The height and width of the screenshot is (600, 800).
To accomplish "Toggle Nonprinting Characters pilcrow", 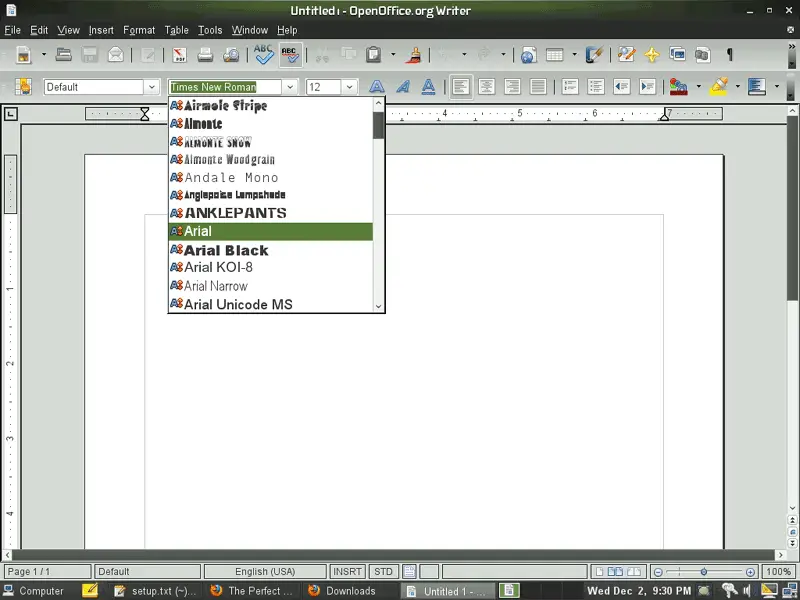I will coord(730,55).
